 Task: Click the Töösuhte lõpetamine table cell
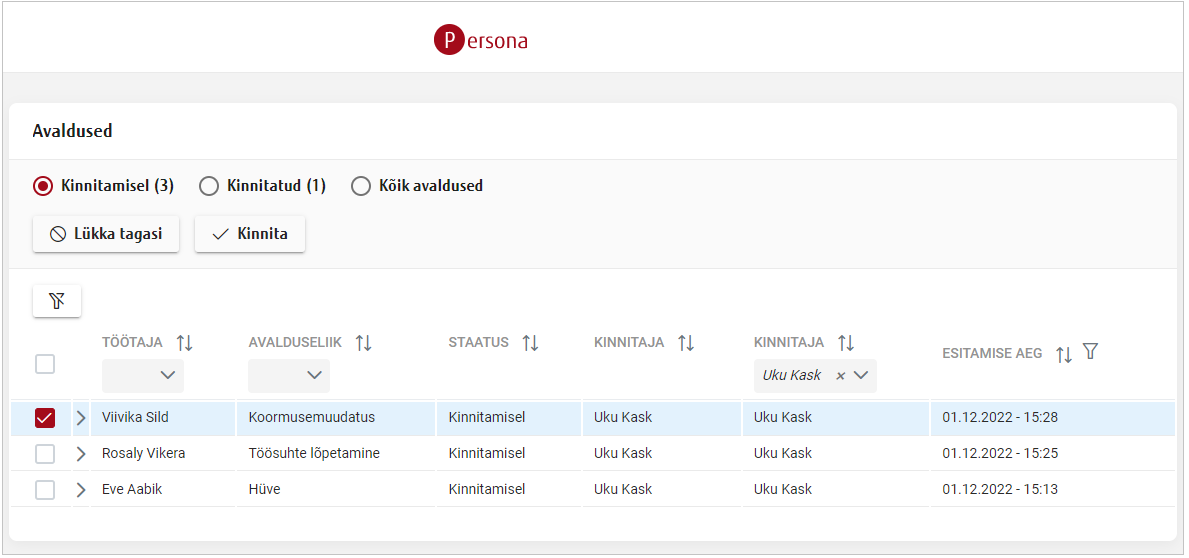[313, 454]
